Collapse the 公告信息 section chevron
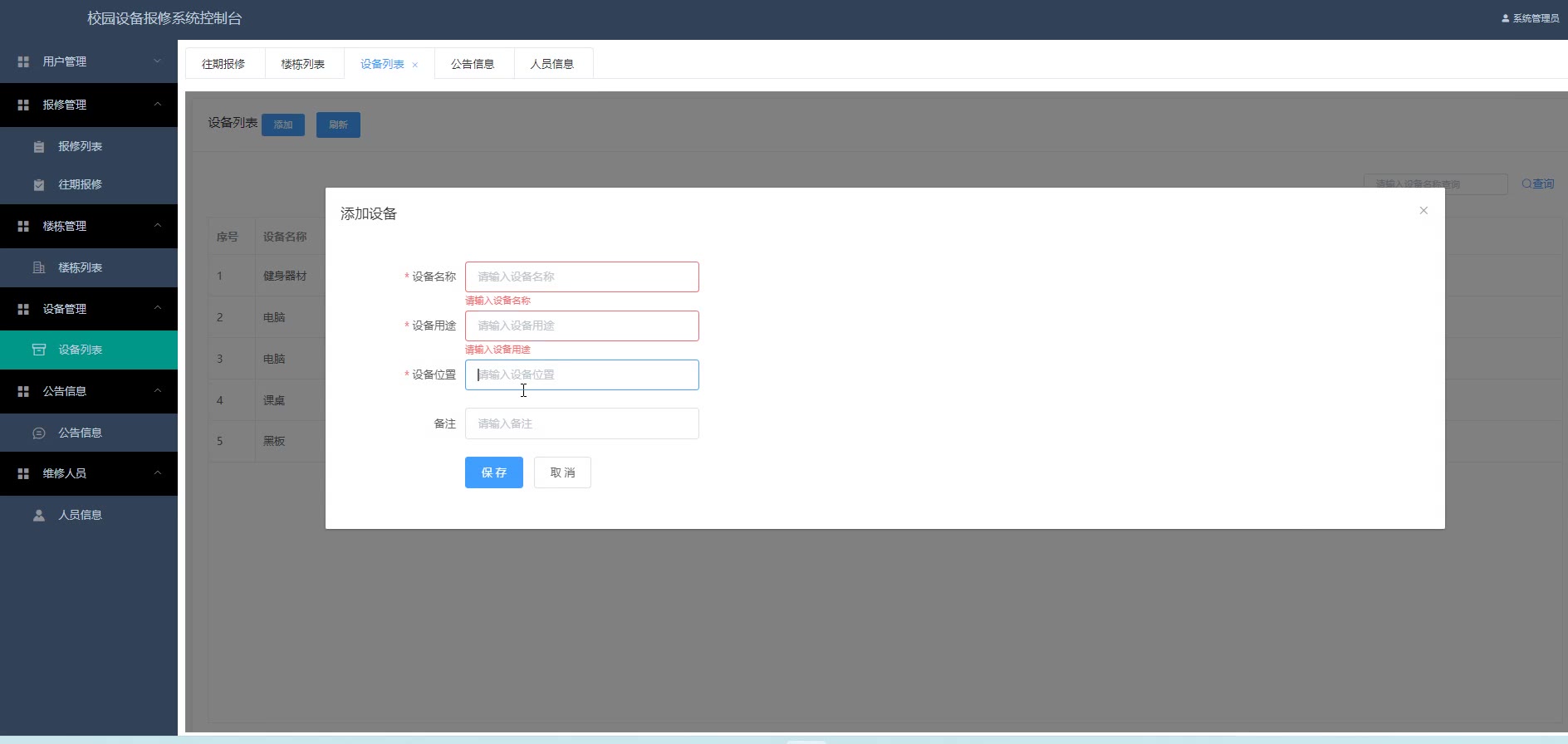The width and height of the screenshot is (1568, 744). [158, 391]
